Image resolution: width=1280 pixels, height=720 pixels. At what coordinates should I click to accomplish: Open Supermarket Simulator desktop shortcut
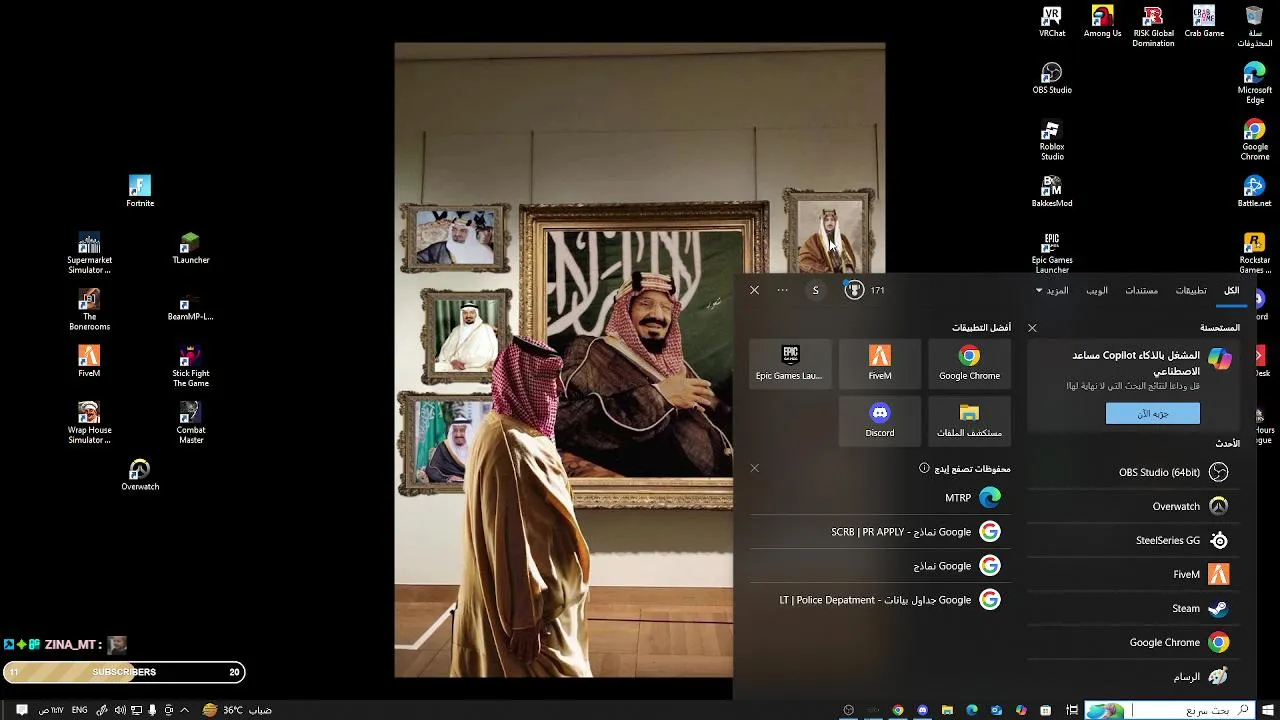tap(89, 254)
